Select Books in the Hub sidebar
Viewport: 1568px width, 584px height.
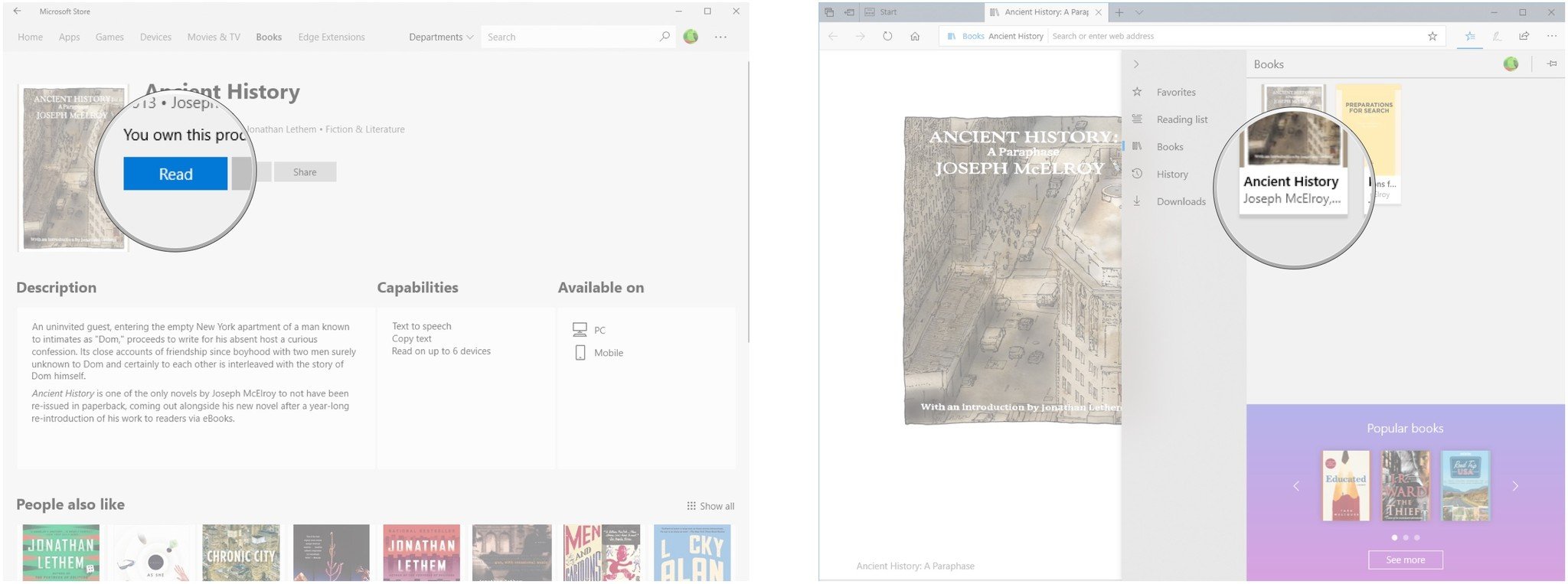tap(1170, 147)
